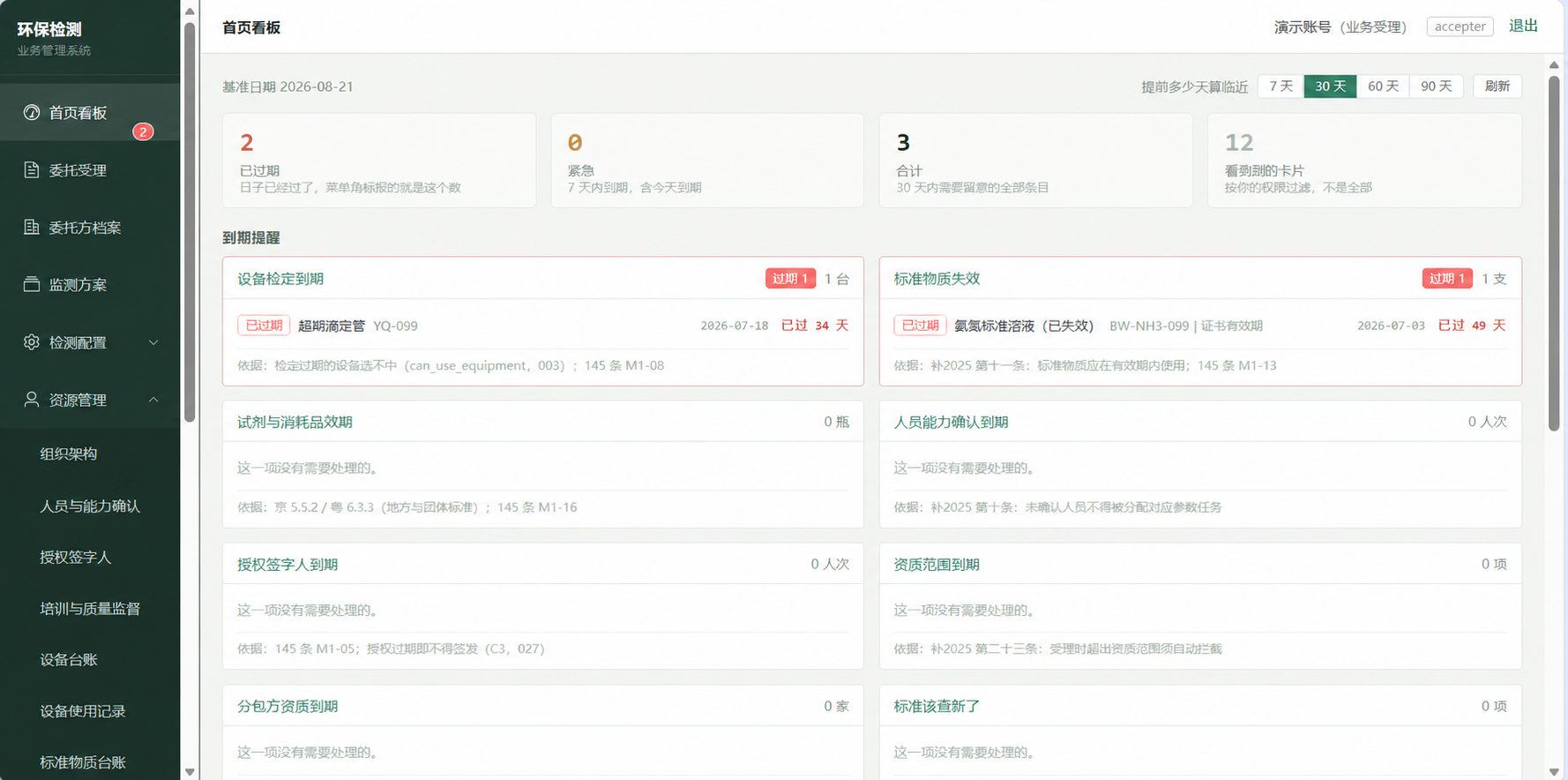Click the 合计 summary card showing 3
This screenshot has height=780, width=1568.
[1035, 161]
